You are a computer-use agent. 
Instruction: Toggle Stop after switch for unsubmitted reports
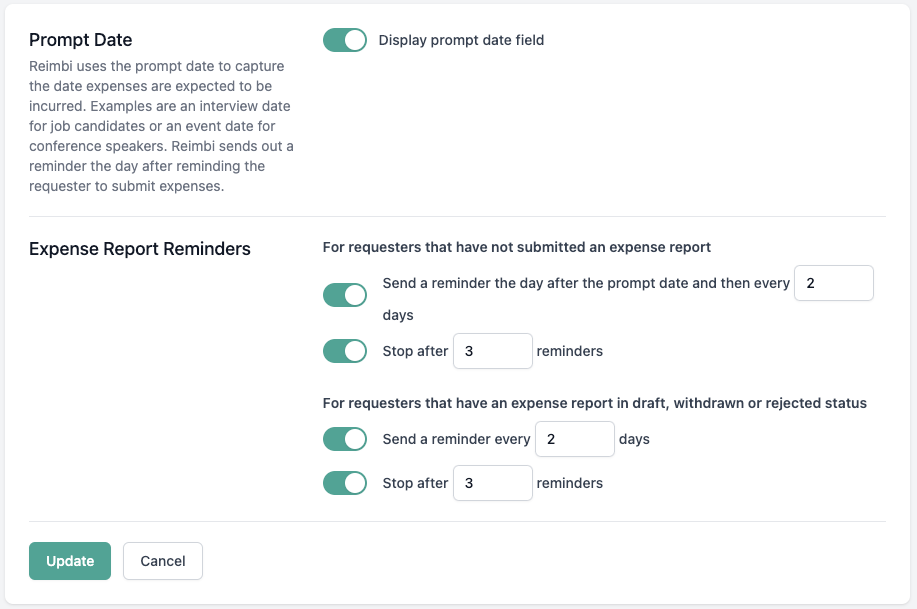click(345, 351)
